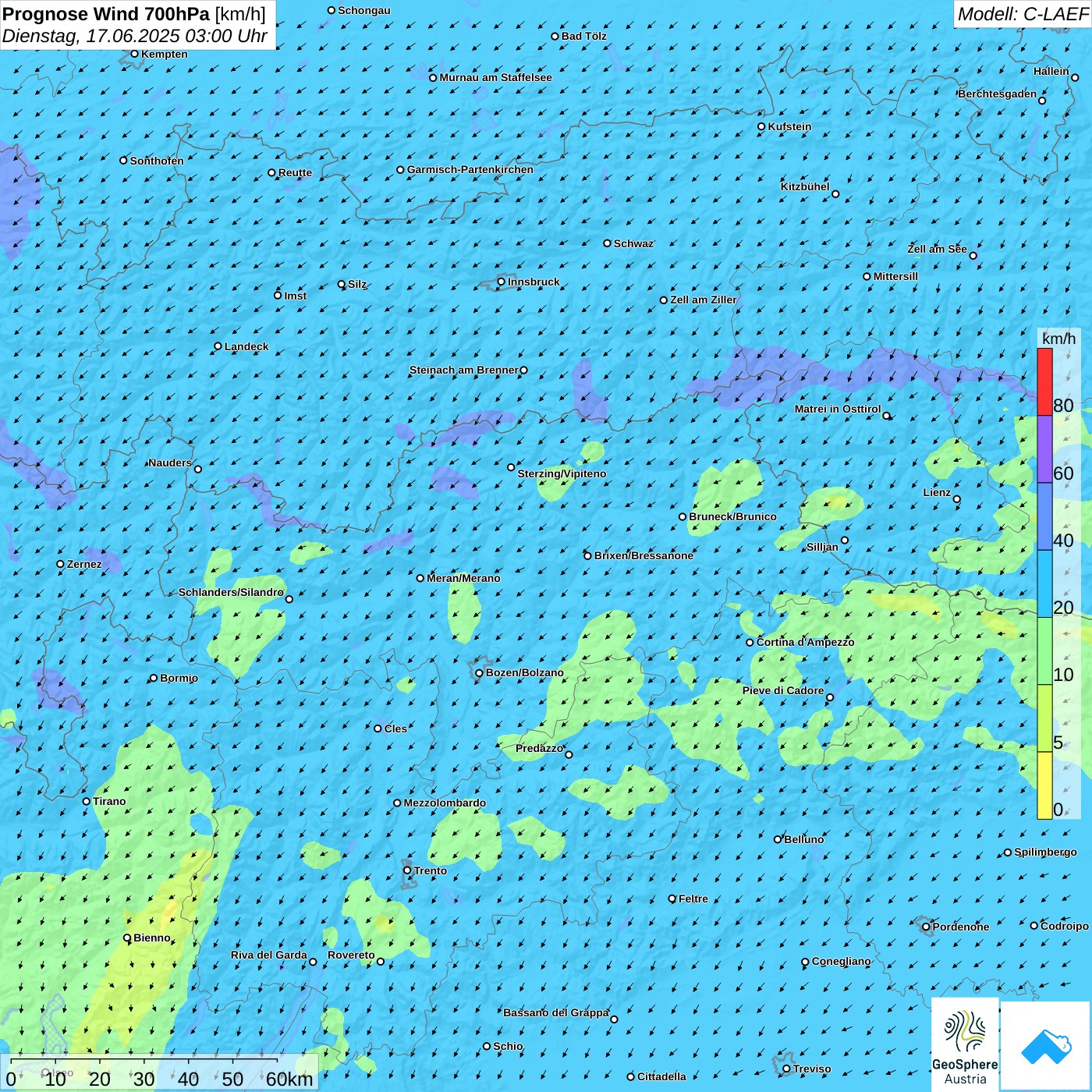This screenshot has height=1092, width=1092.
Task: Select the Hallein marker dot
Action: tap(1075, 77)
